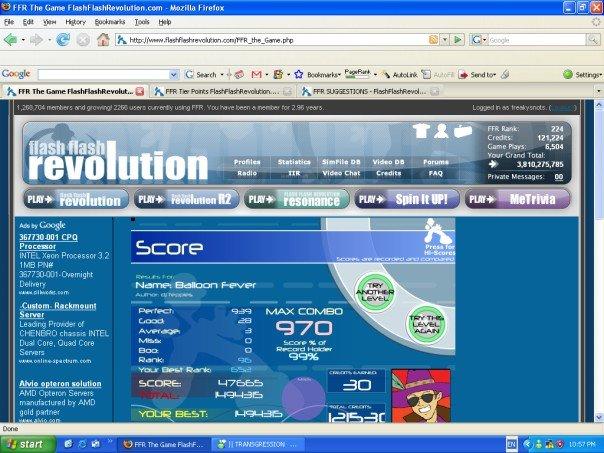The height and width of the screenshot is (453, 604).
Task: Click the dancing figure hi-scores icon
Action: (x=438, y=231)
